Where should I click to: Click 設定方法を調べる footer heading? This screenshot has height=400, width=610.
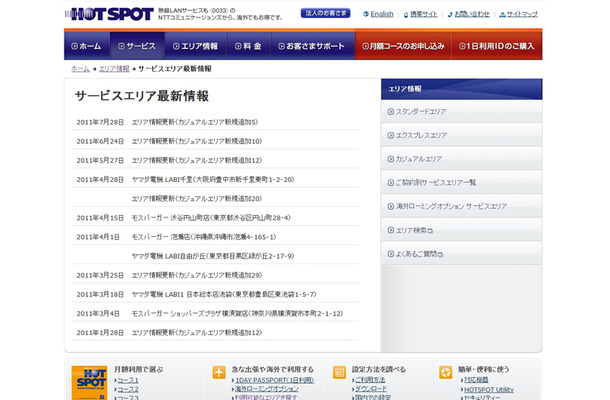pyautogui.click(x=379, y=369)
